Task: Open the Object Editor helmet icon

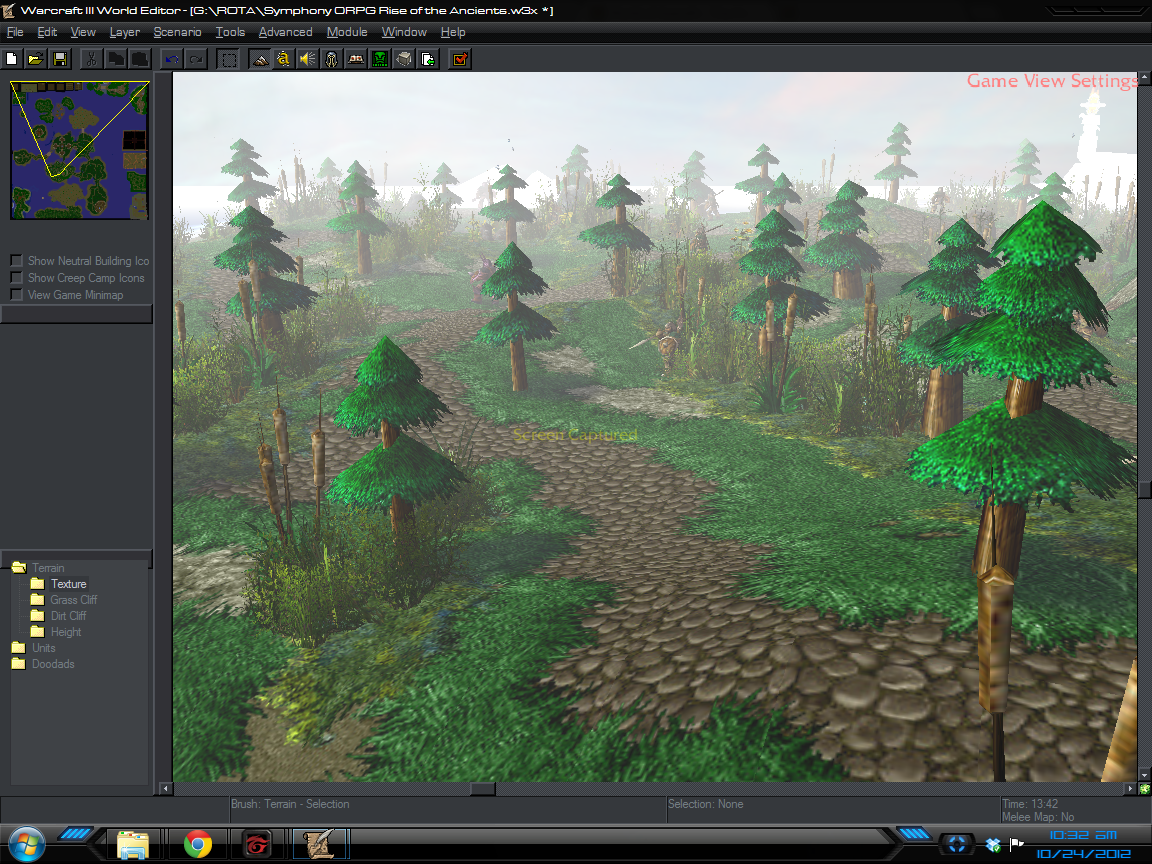Action: click(x=332, y=59)
